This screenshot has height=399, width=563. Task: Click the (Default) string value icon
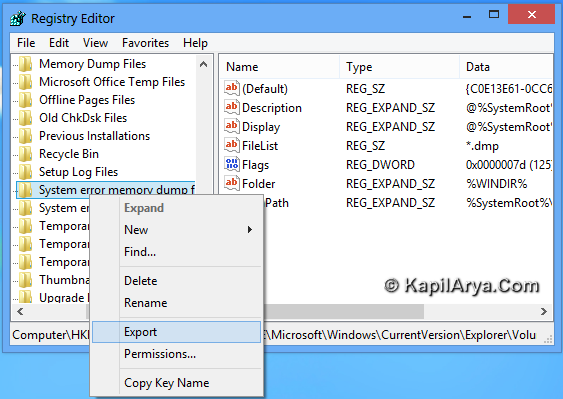pyautogui.click(x=232, y=88)
